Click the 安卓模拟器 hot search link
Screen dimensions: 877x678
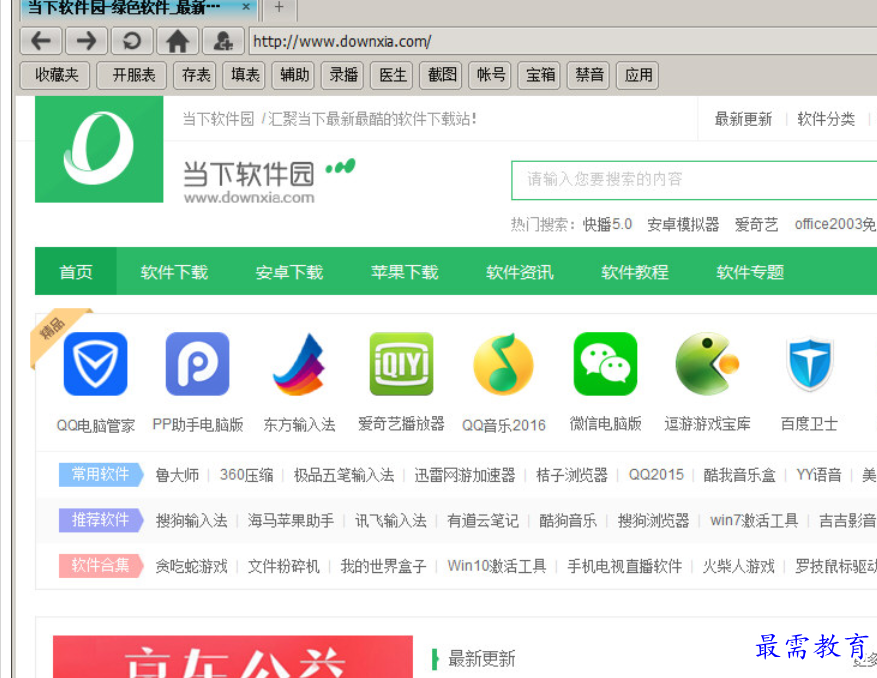pos(683,224)
